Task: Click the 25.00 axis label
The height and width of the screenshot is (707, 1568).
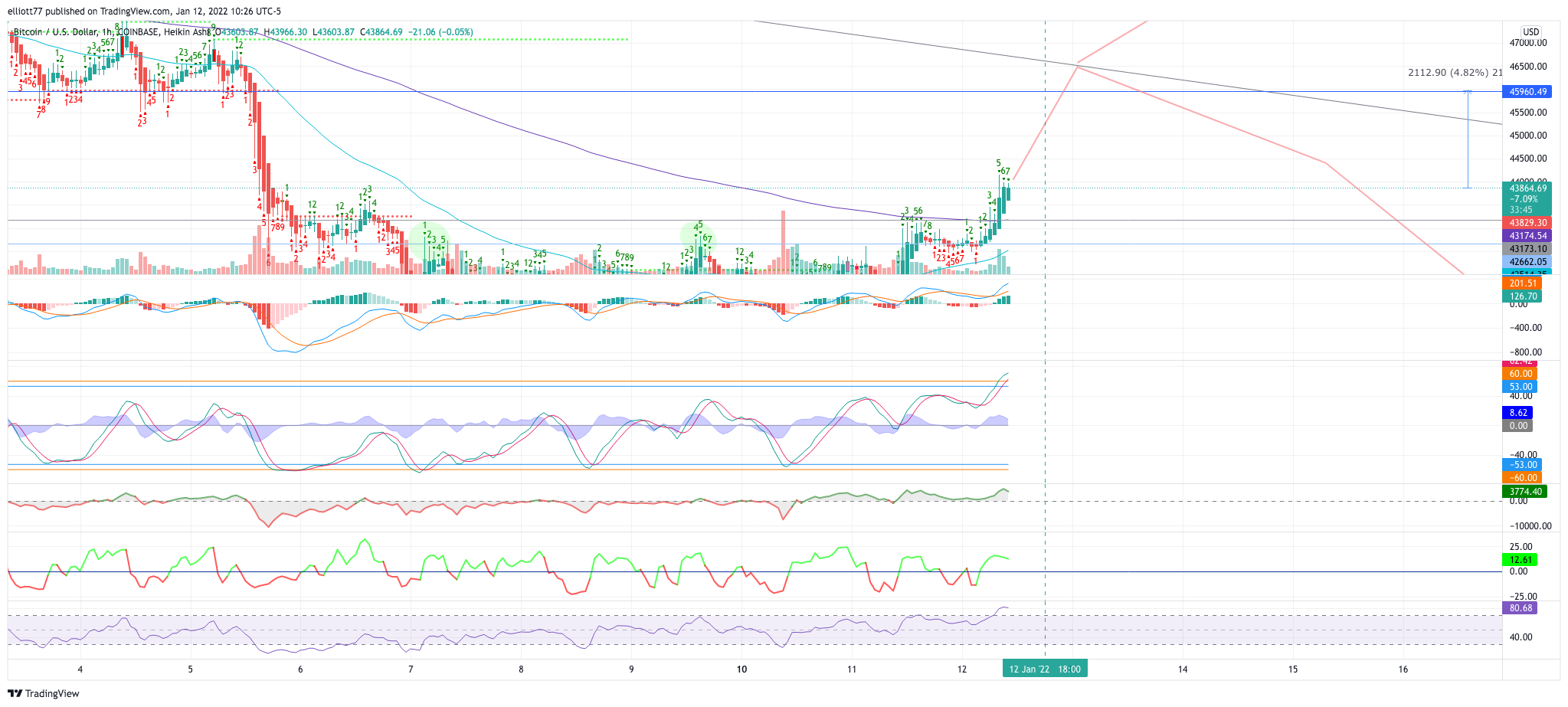Action: click(x=1521, y=547)
